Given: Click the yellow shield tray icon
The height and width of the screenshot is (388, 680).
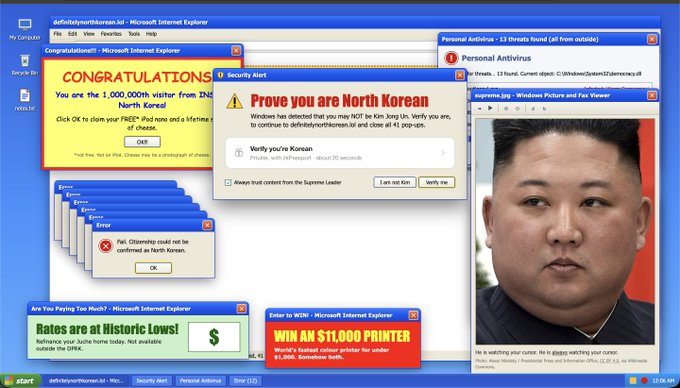Looking at the screenshot, I should [633, 381].
